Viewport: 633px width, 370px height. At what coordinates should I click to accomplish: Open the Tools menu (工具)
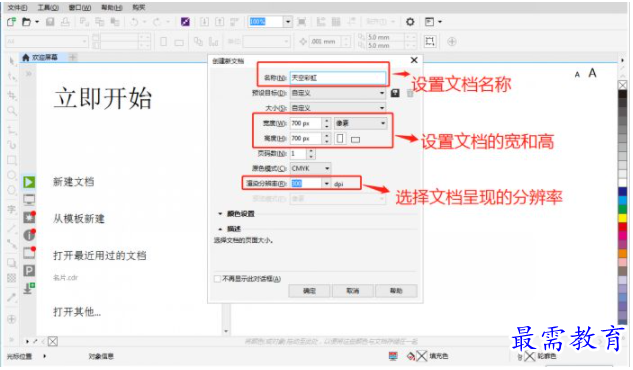48,7
